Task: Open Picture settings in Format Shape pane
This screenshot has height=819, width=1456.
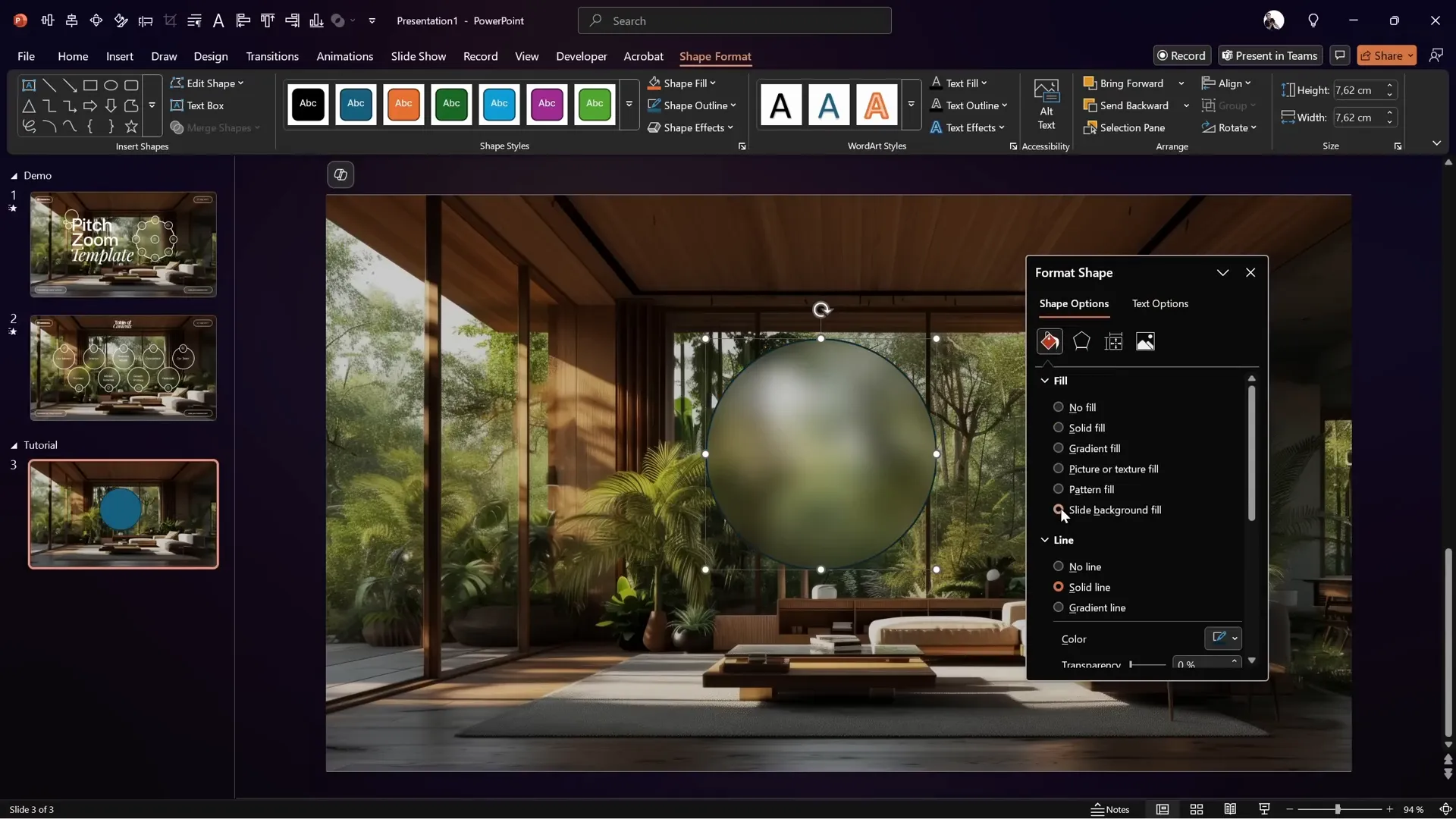Action: tap(1145, 341)
